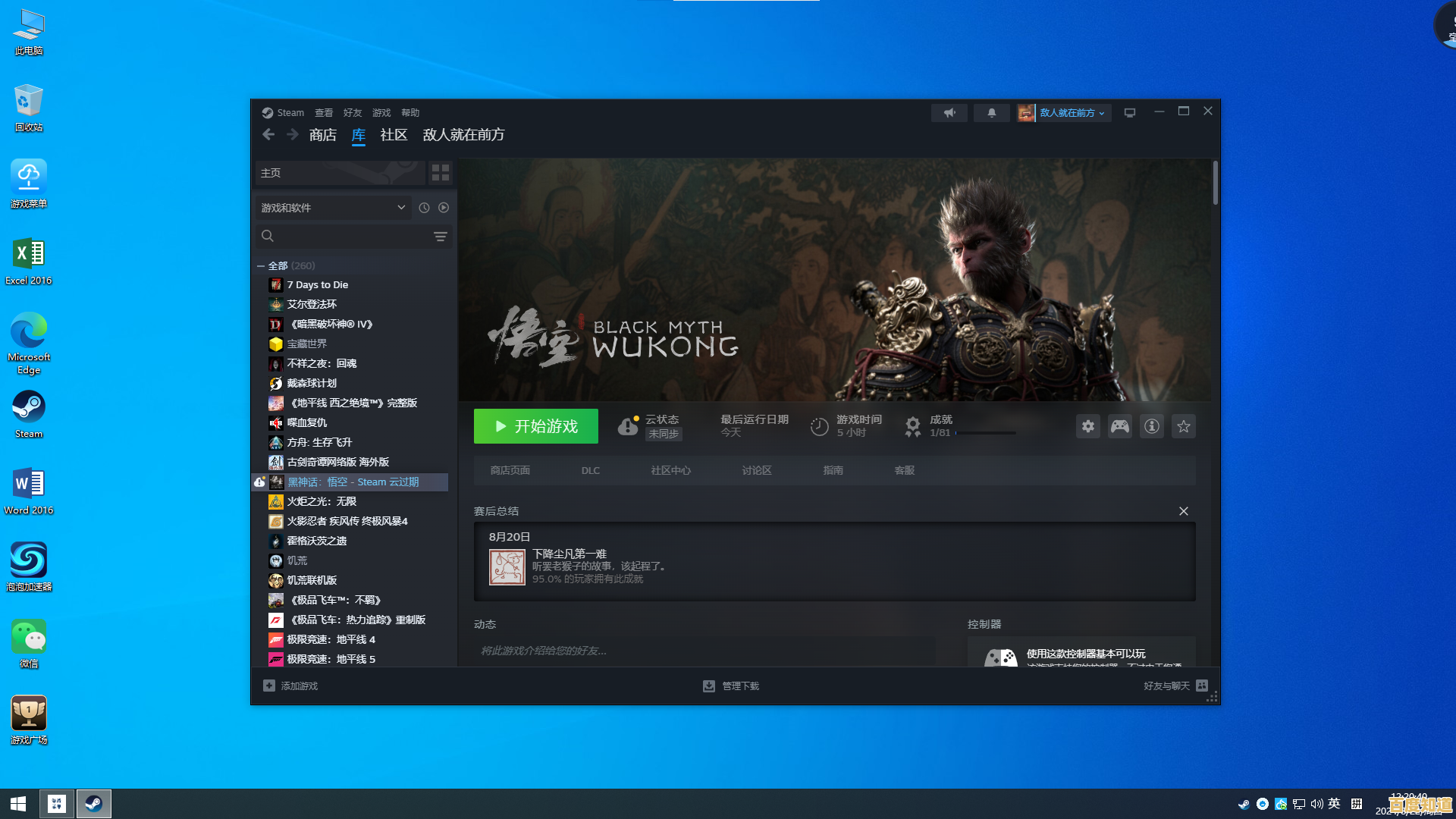Toggle ready-to-play games filter

444,208
